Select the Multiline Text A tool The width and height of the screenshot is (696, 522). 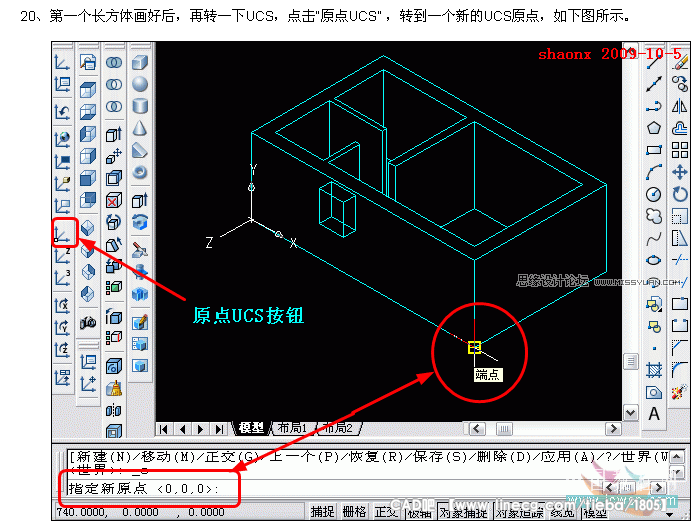coord(654,414)
